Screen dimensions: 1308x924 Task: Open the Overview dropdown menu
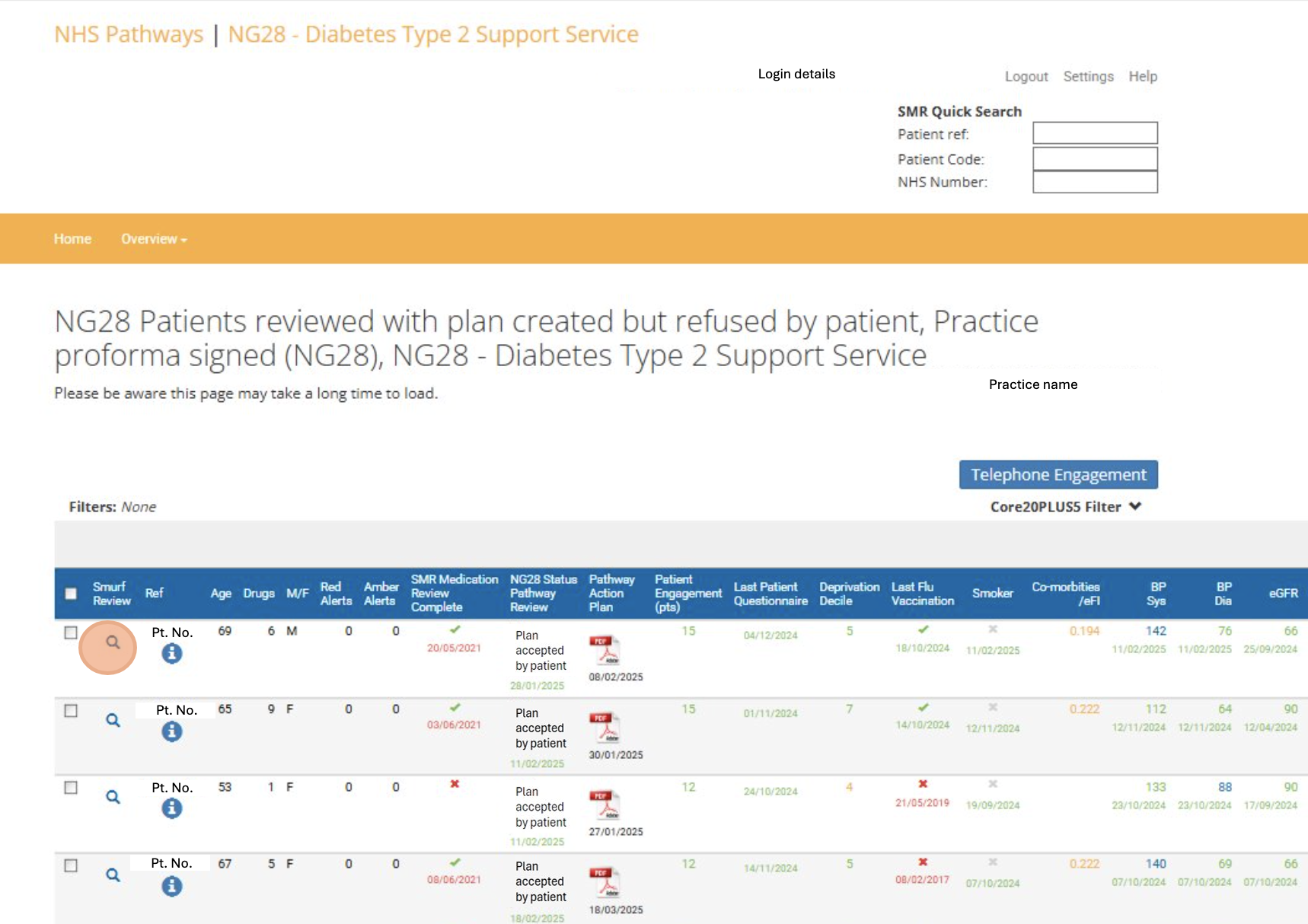tap(154, 239)
